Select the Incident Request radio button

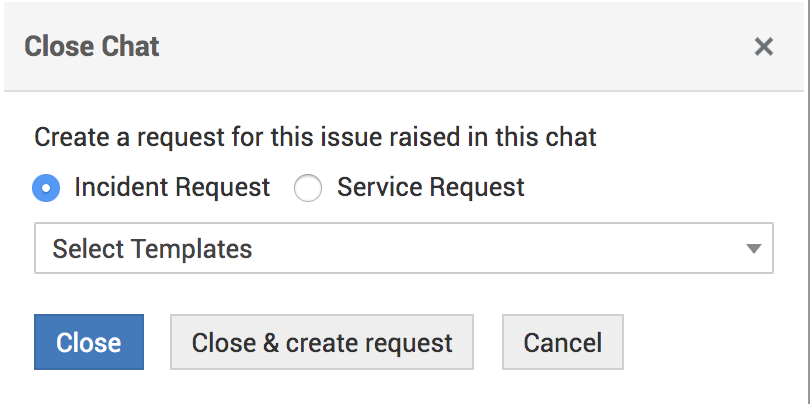coord(46,188)
